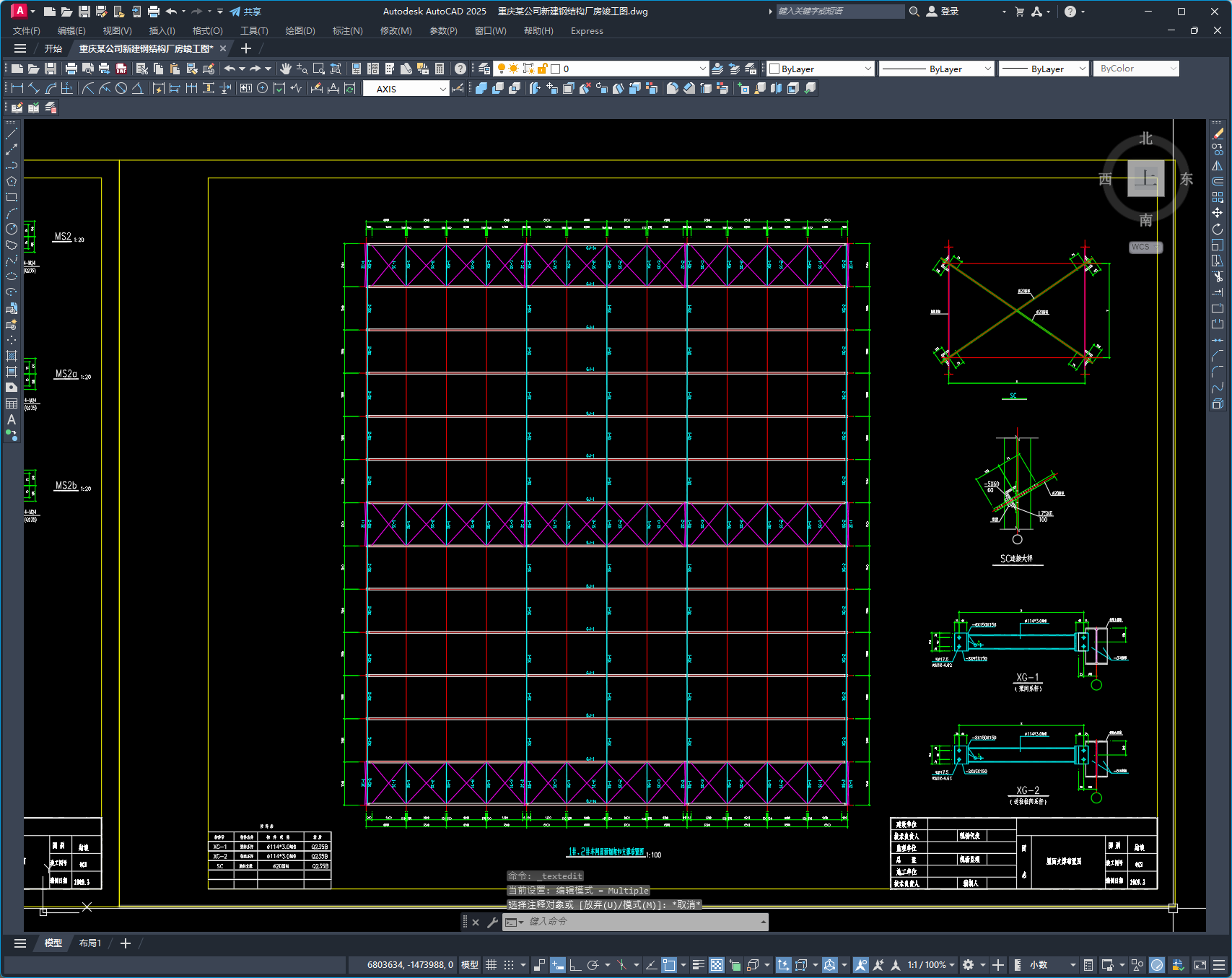Switch to the 开始 tab
Screen dimensions: 1232x978
pos(53,49)
